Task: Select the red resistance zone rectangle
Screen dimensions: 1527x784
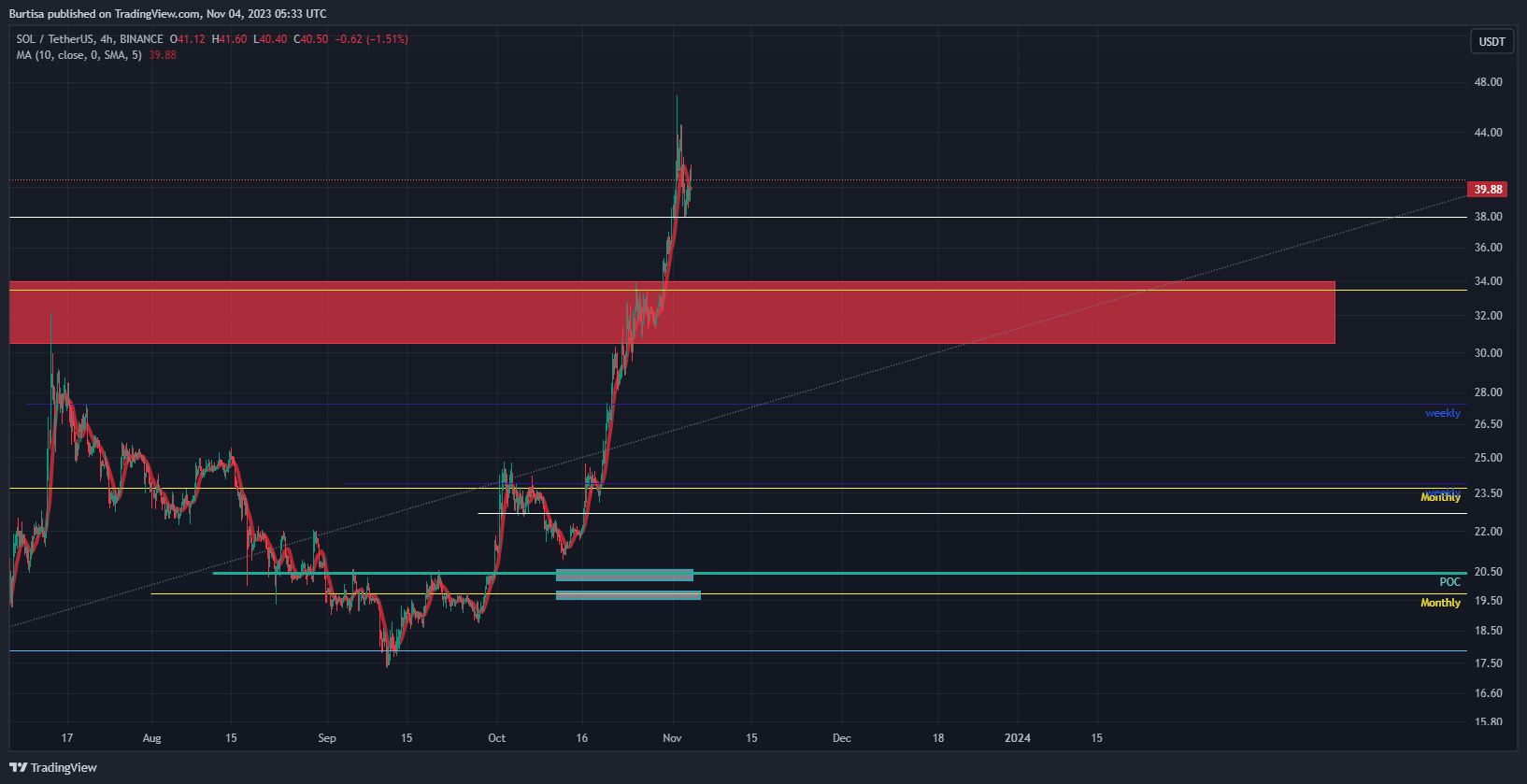Action: point(672,312)
